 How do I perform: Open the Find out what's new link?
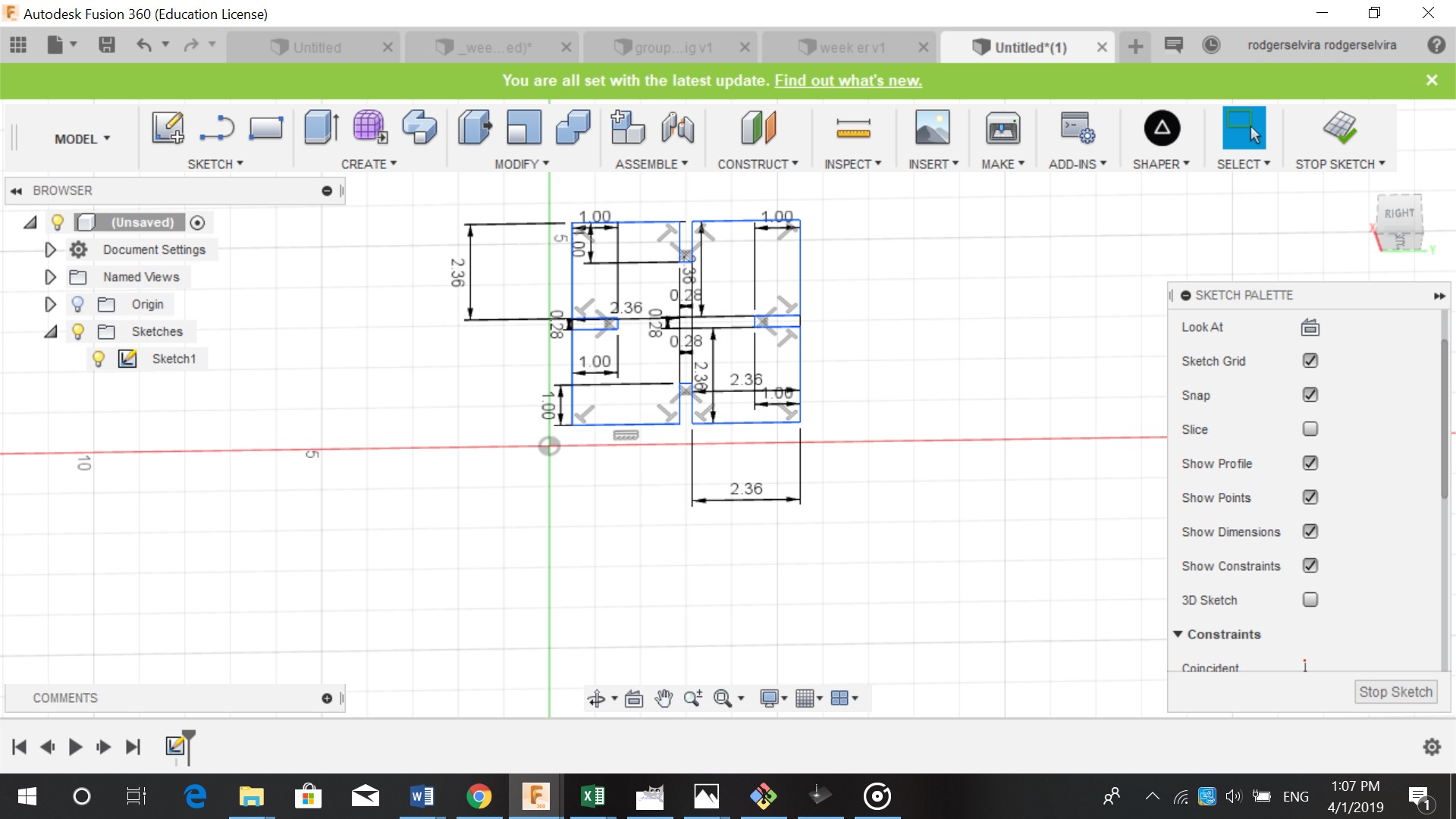[x=848, y=80]
